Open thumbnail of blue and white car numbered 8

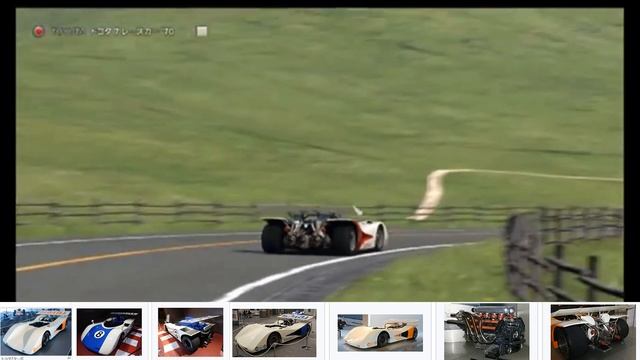click(109, 332)
